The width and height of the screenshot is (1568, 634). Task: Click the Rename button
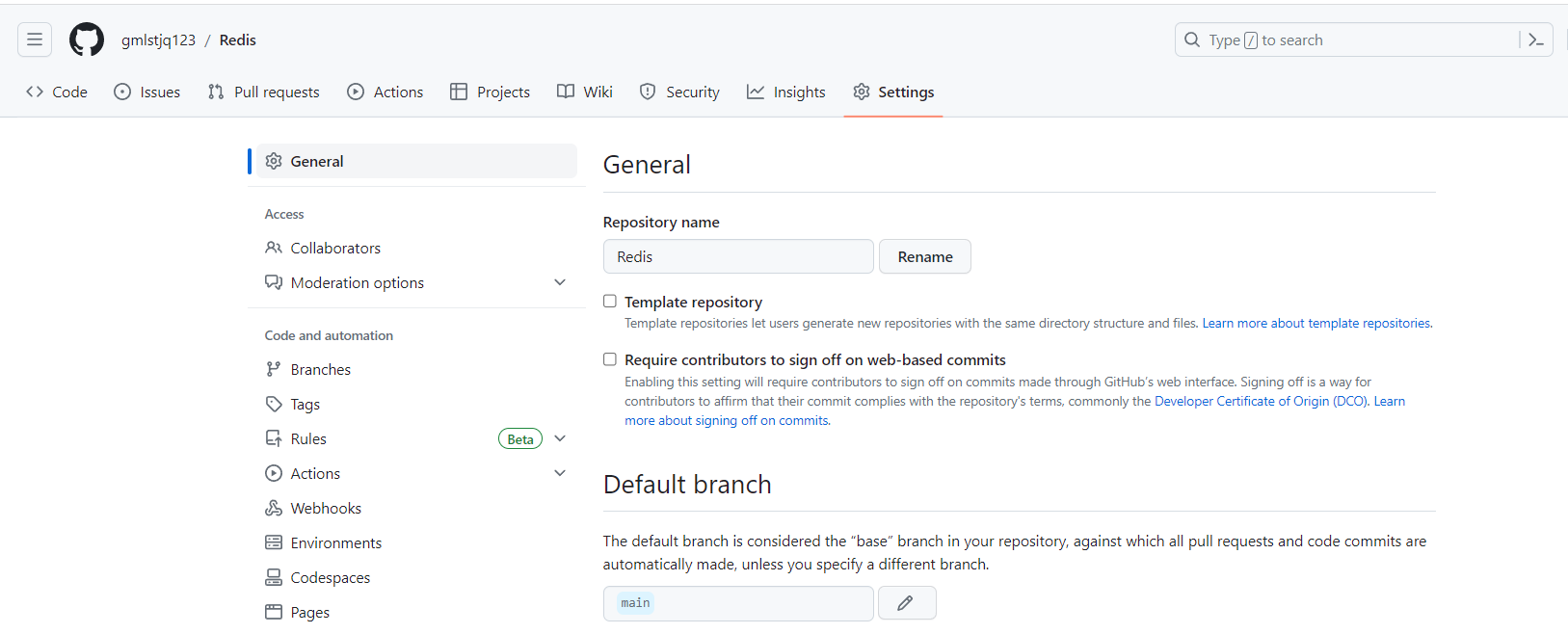(925, 256)
